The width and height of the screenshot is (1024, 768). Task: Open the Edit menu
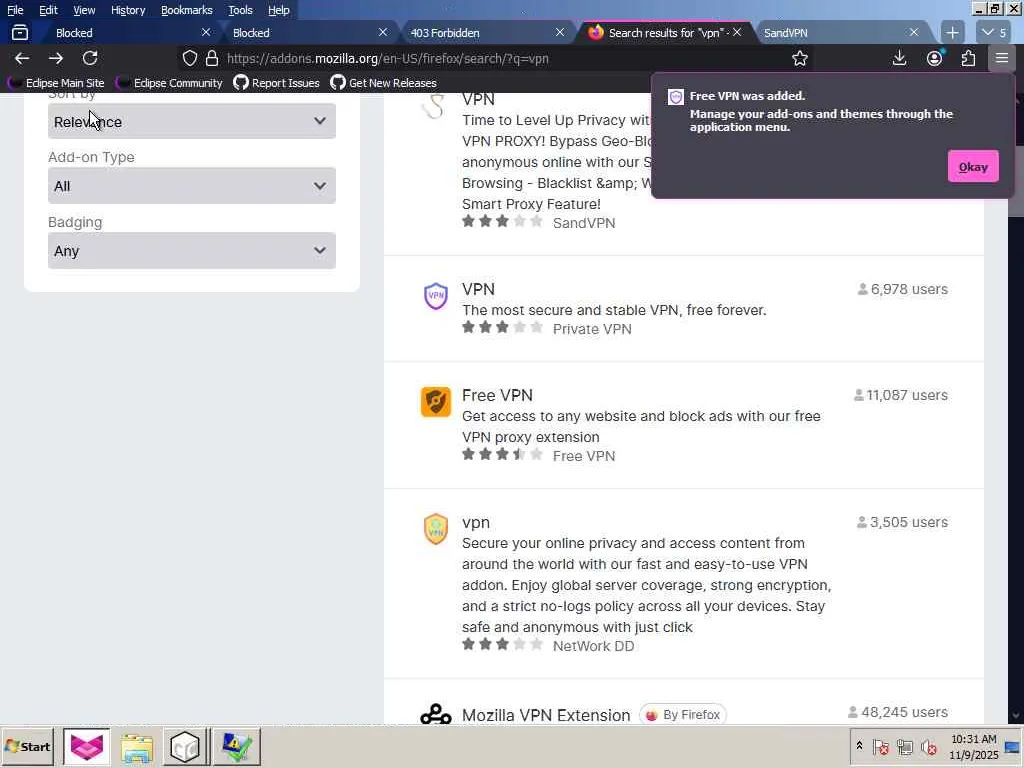point(48,10)
